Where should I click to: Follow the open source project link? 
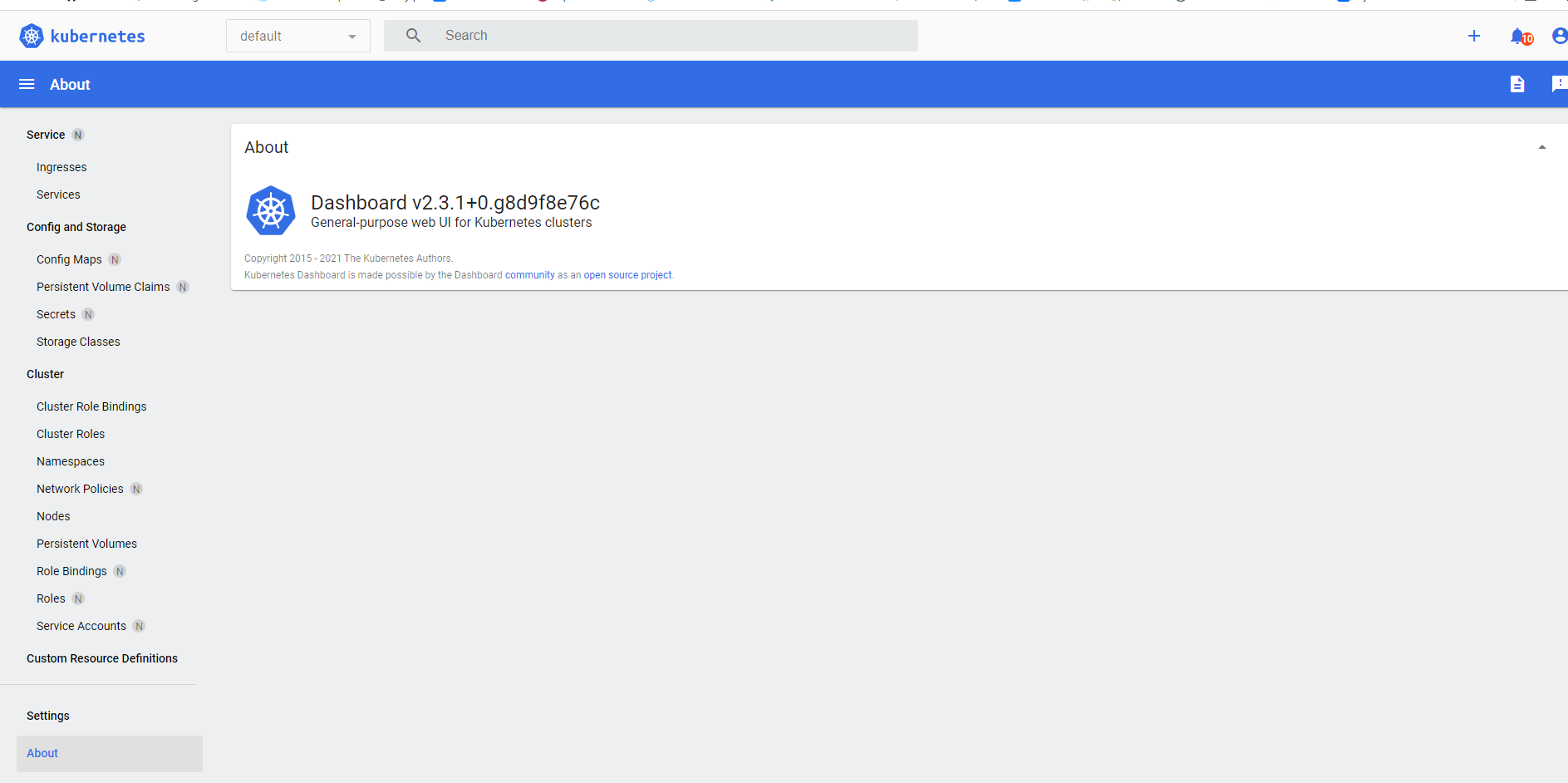pyautogui.click(x=627, y=275)
